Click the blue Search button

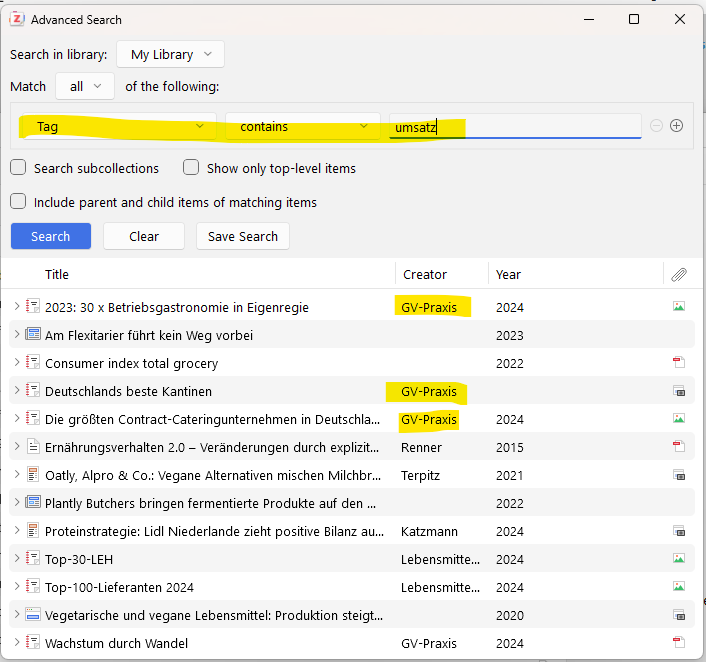(51, 236)
